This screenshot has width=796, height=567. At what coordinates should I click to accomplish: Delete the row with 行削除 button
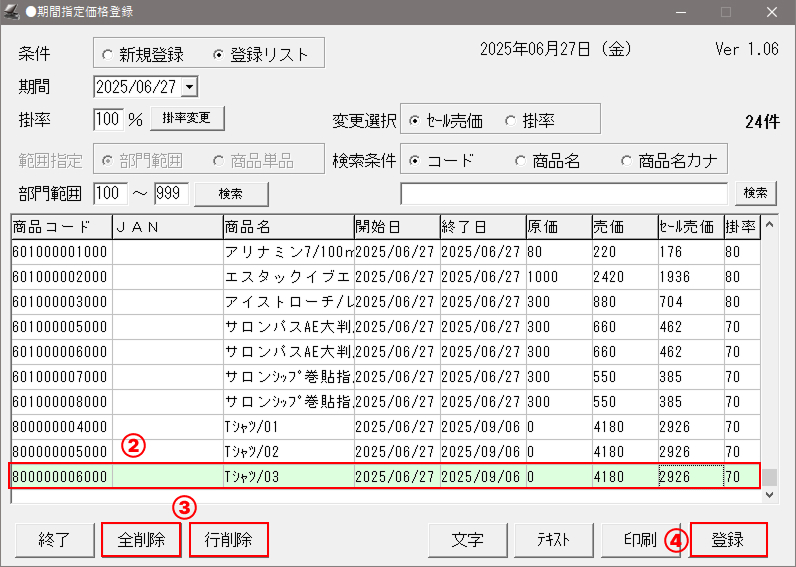coord(229,540)
